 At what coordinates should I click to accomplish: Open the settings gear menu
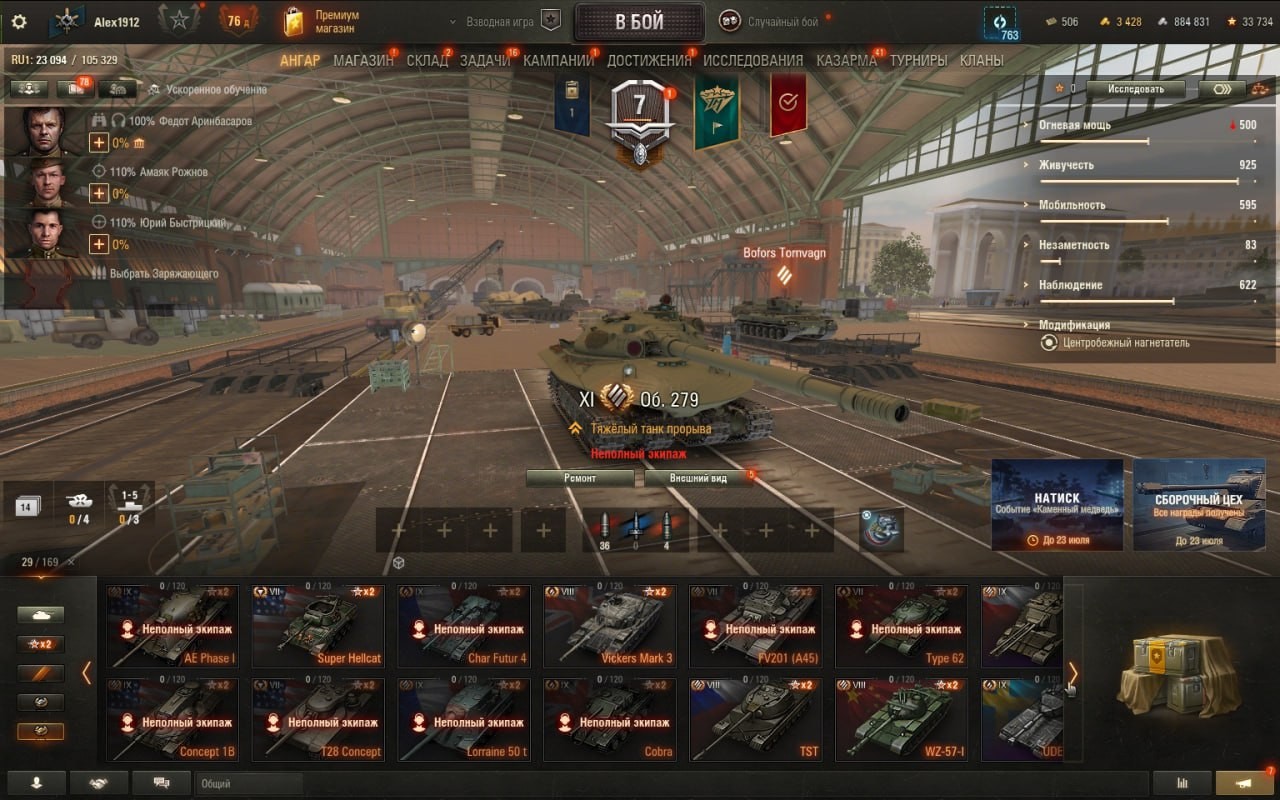pos(19,22)
